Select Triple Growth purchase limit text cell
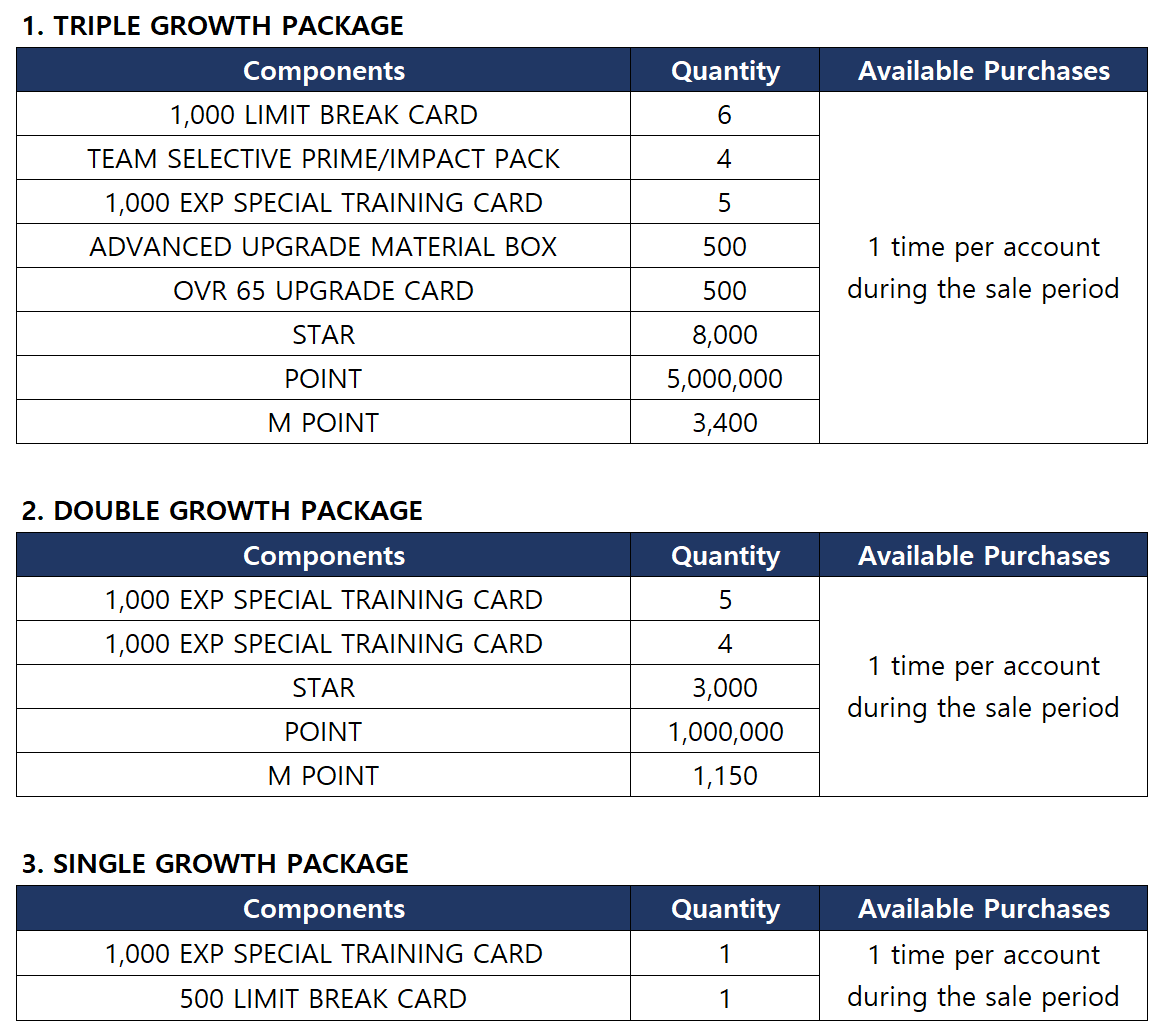The image size is (1171, 1035). click(x=983, y=268)
